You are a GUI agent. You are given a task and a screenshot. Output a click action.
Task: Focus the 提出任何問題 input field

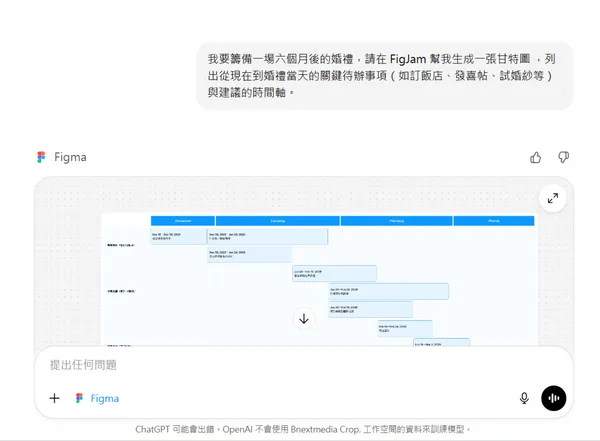(280, 365)
